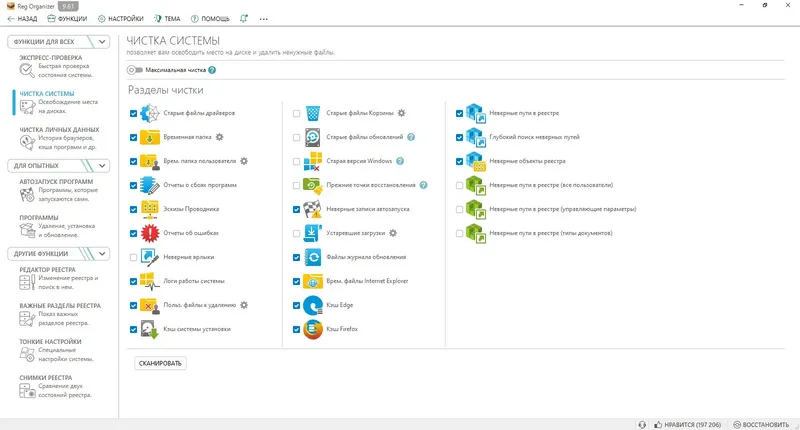Viewport: 800px width, 430px height.
Task: Open Важные разделы реестра in sidebar
Action: point(59,314)
